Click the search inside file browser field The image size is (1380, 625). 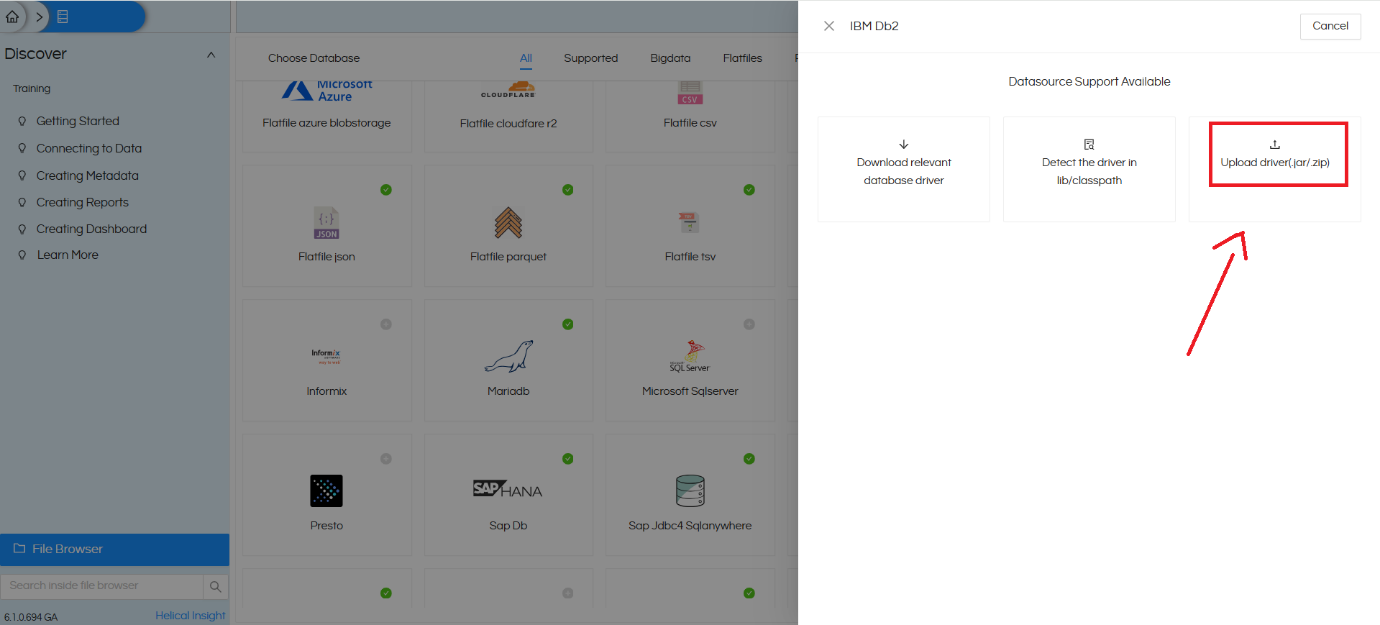click(100, 586)
